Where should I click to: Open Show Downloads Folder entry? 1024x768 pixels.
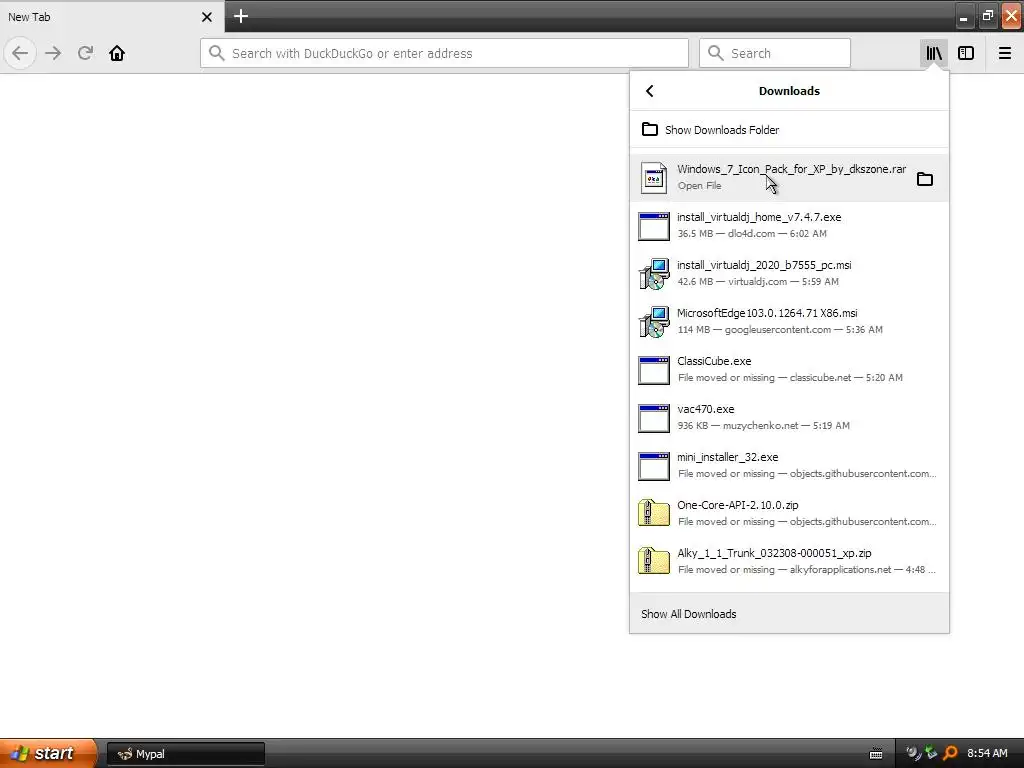[789, 129]
